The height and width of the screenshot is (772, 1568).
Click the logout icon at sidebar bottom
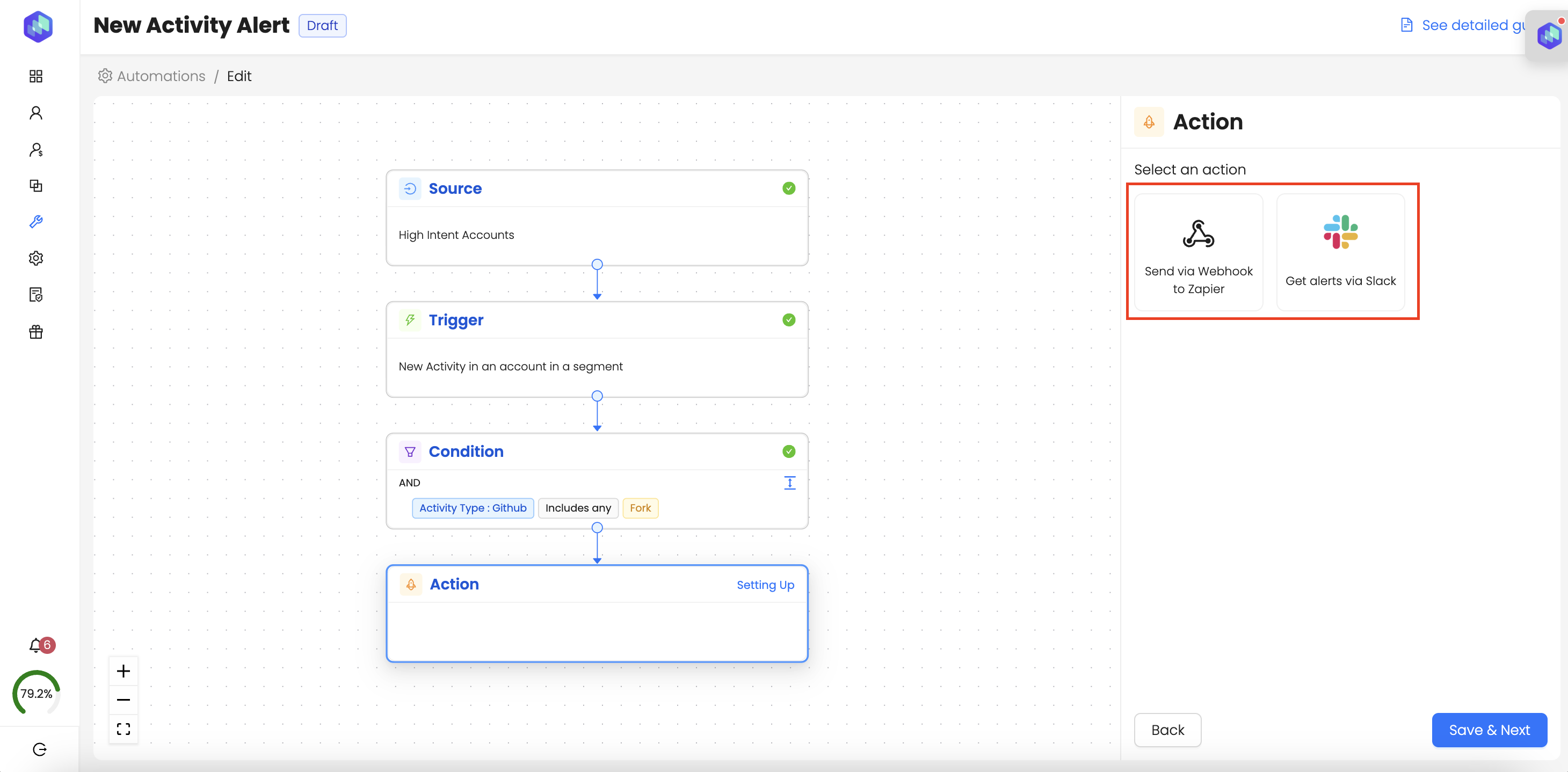pyautogui.click(x=40, y=749)
